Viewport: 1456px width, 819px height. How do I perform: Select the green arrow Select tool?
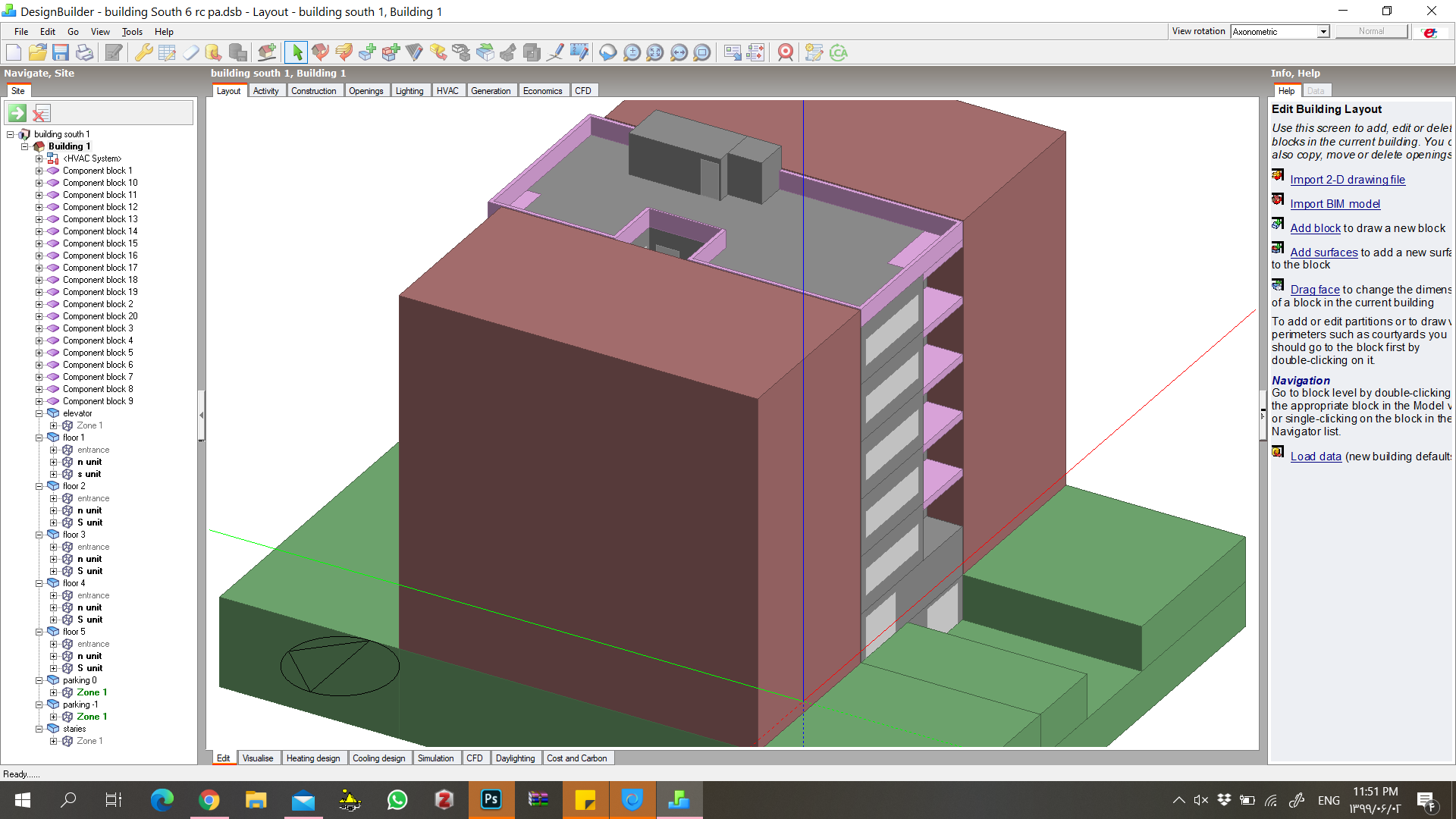click(x=297, y=52)
